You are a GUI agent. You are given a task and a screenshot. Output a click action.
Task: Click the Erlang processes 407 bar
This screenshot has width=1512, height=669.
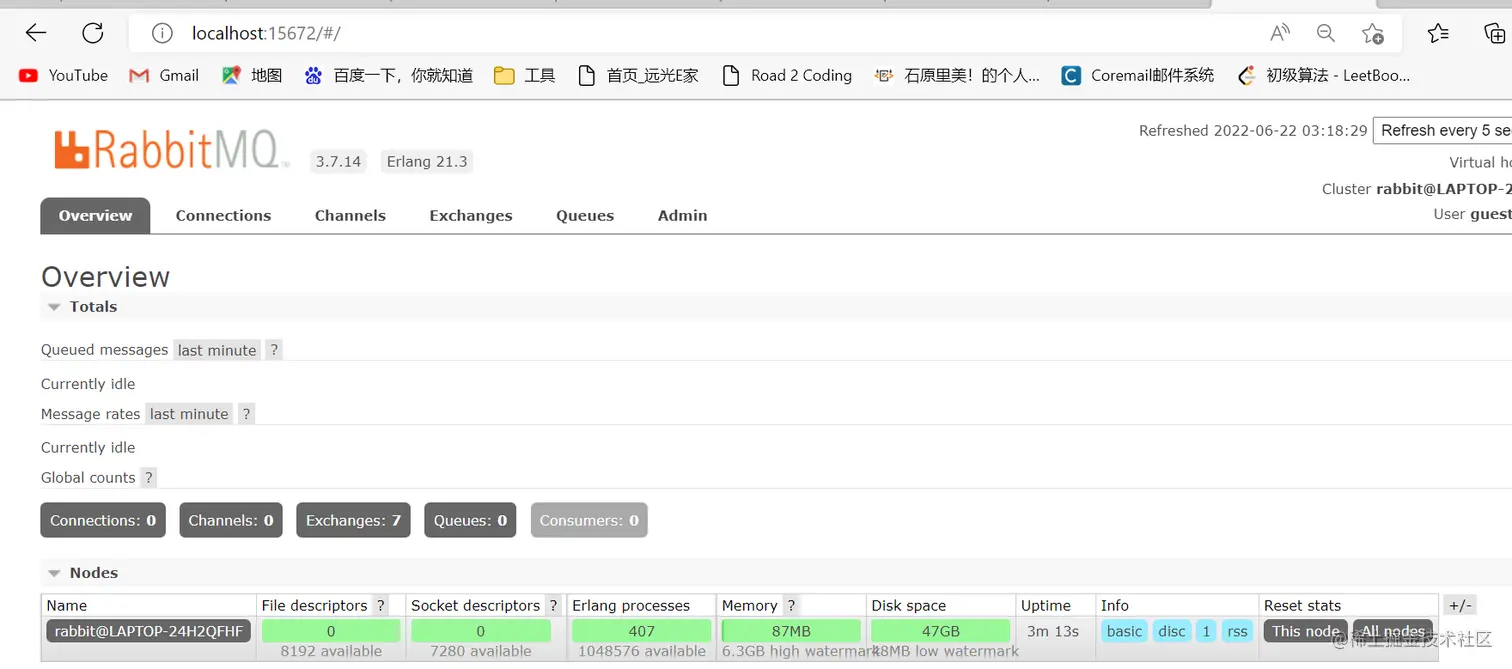coord(641,631)
